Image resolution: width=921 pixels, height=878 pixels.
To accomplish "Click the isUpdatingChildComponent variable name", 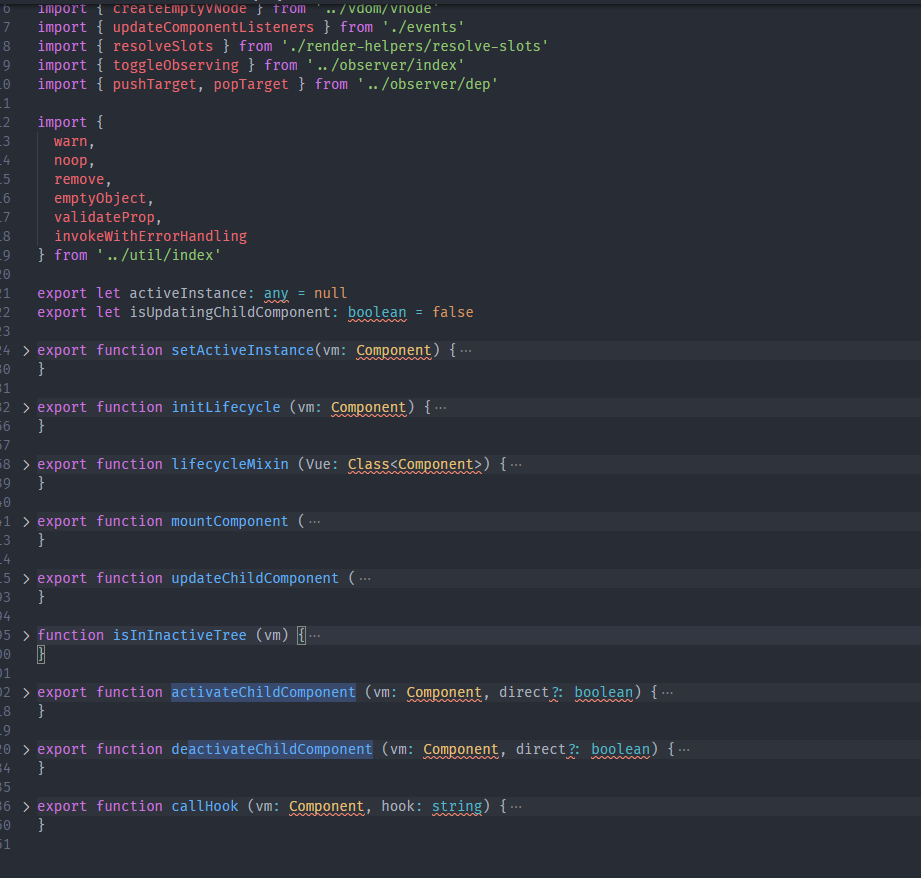I will 230,312.
